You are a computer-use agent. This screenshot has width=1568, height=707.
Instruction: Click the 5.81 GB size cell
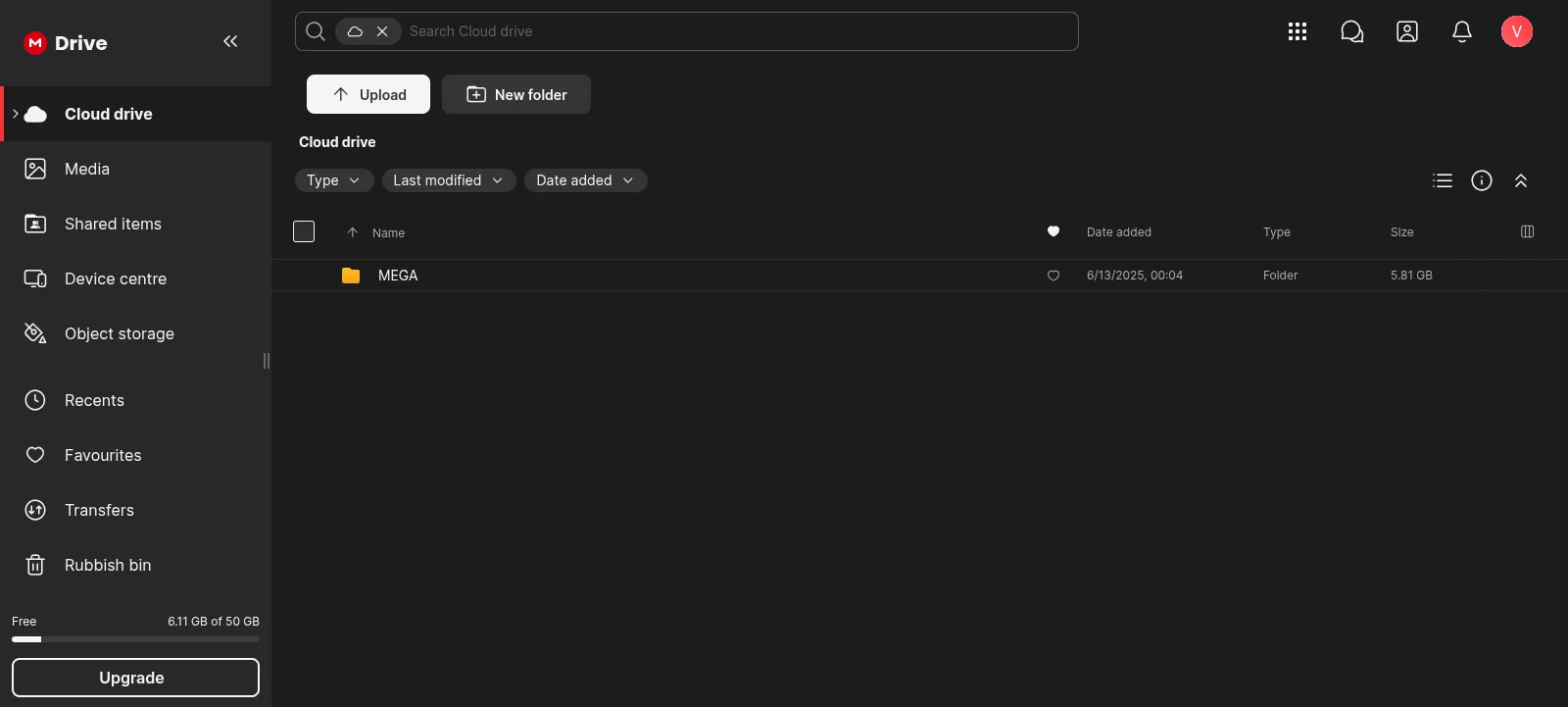click(x=1411, y=276)
